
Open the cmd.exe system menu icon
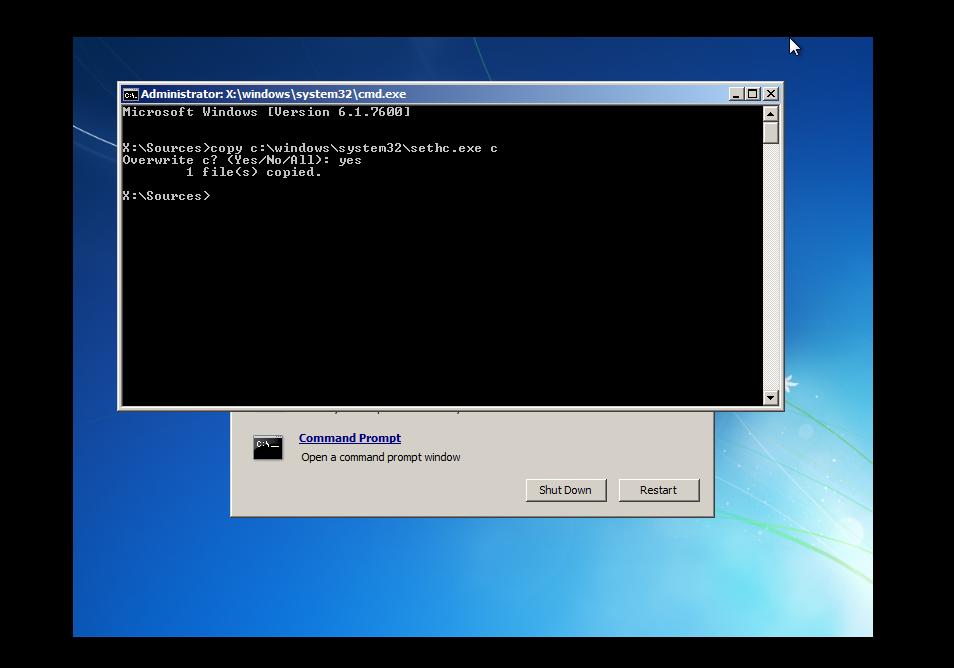tap(130, 94)
